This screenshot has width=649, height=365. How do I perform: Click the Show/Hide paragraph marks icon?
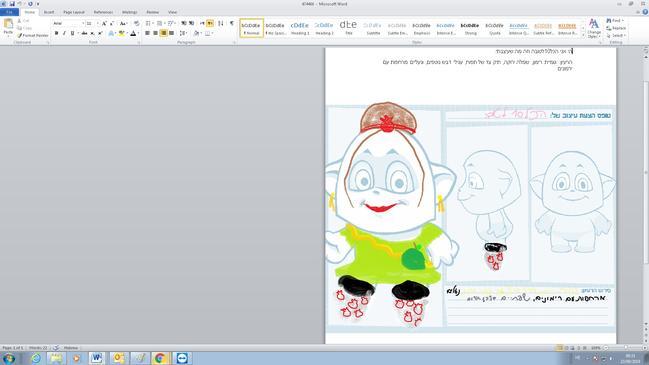[232, 23]
